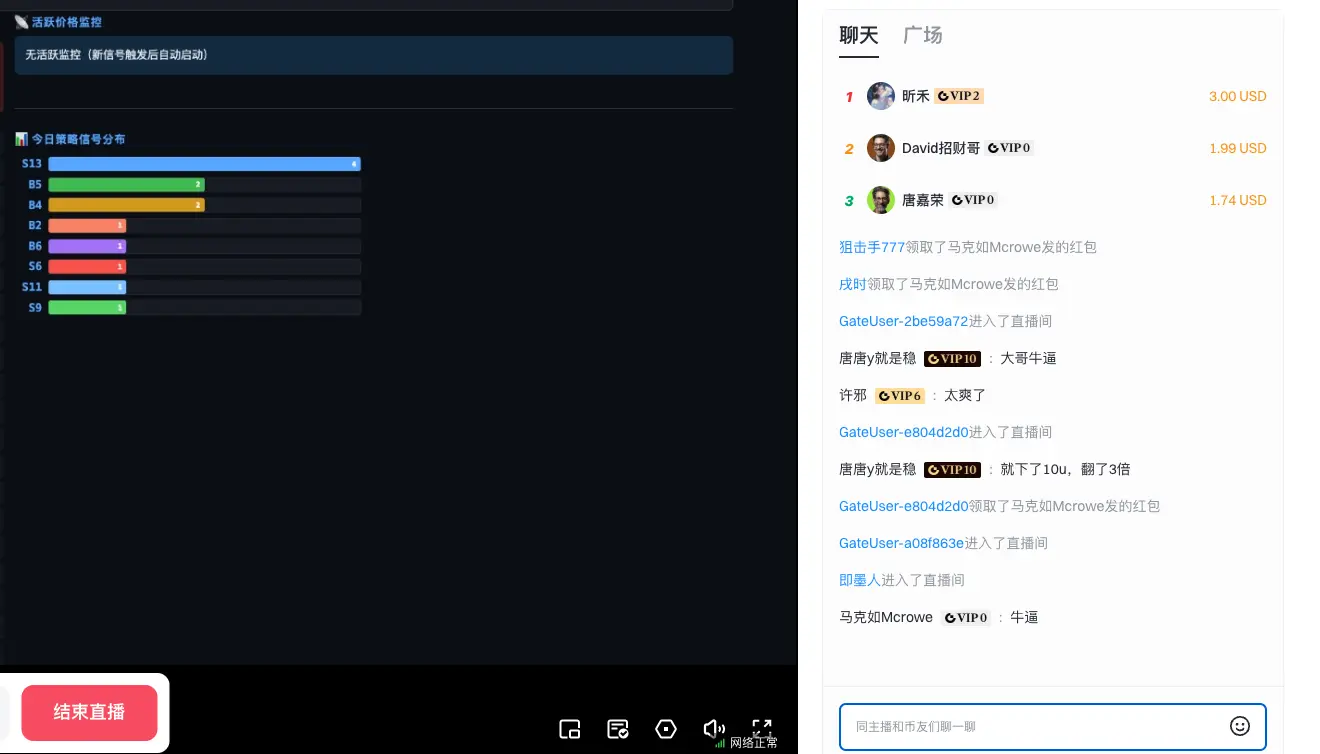Image resolution: width=1320 pixels, height=754 pixels.
Task: Click the 无活跃监控 status banner
Action: (x=373, y=55)
